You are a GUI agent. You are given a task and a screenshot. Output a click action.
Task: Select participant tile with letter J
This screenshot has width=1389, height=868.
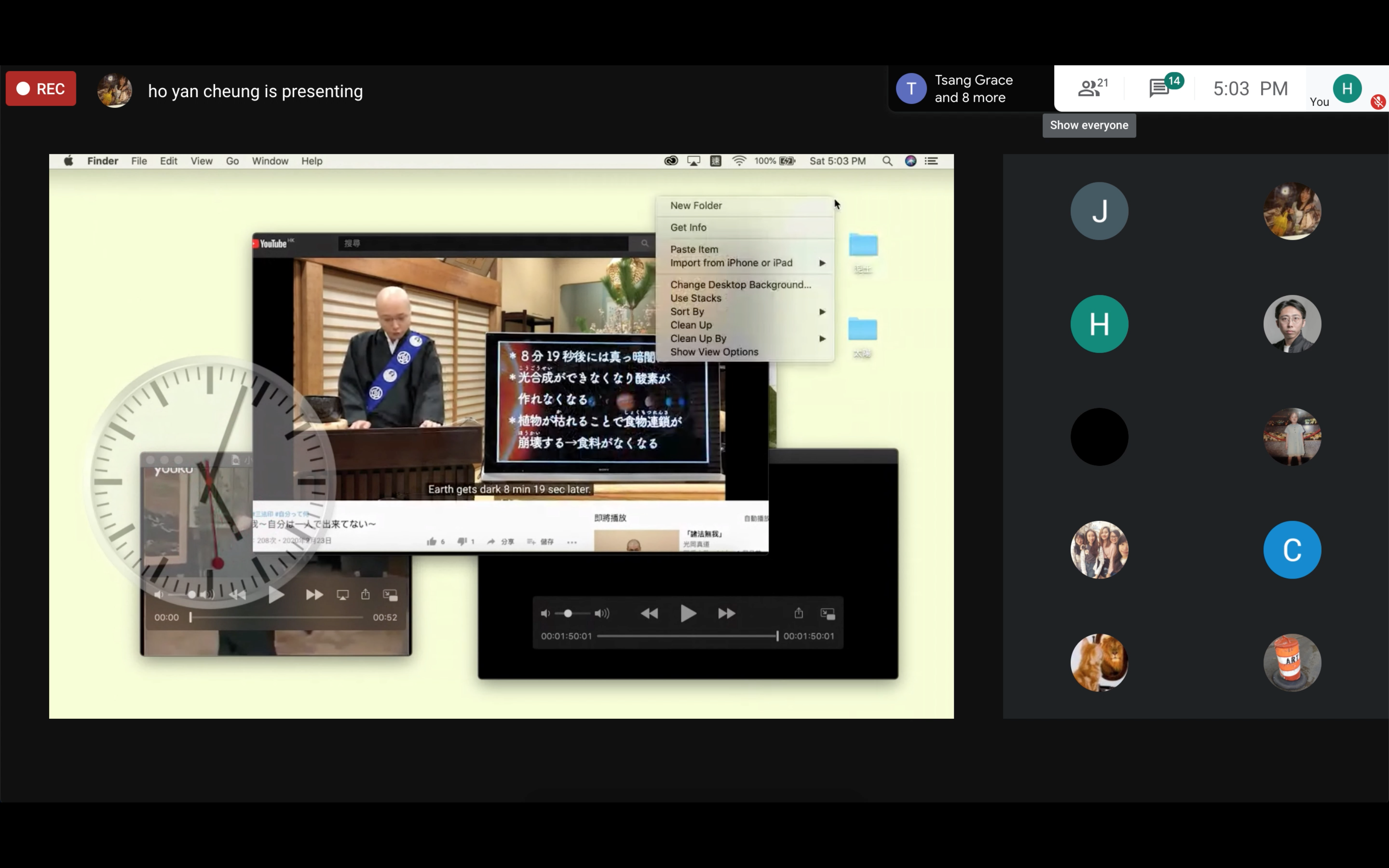pos(1098,211)
